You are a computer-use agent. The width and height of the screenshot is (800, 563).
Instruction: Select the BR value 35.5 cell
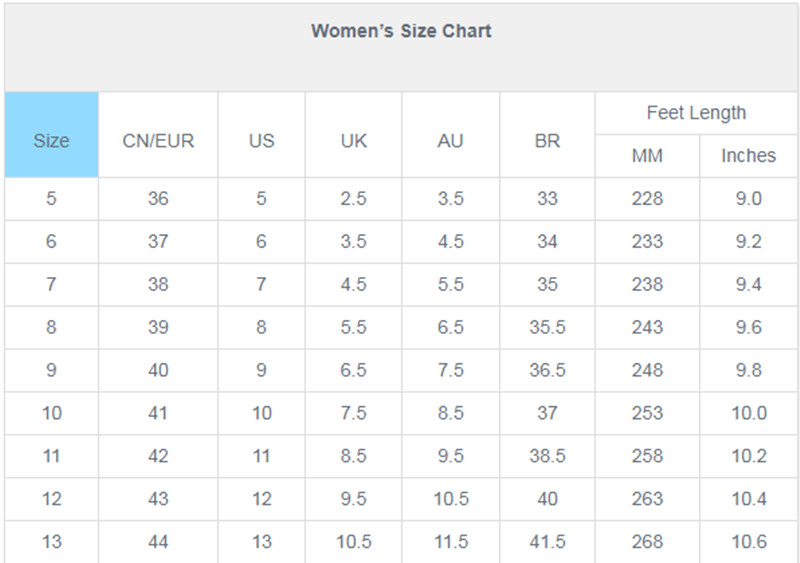click(547, 328)
